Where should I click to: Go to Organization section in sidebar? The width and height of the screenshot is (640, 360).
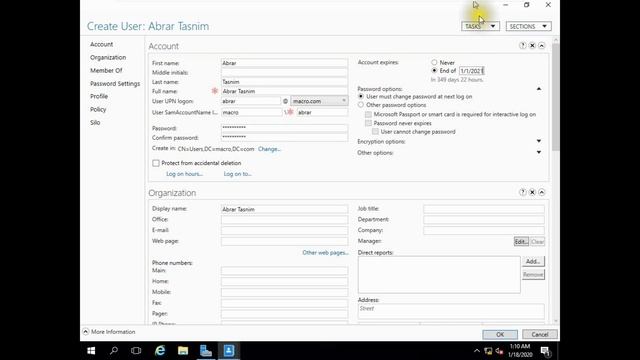click(108, 58)
